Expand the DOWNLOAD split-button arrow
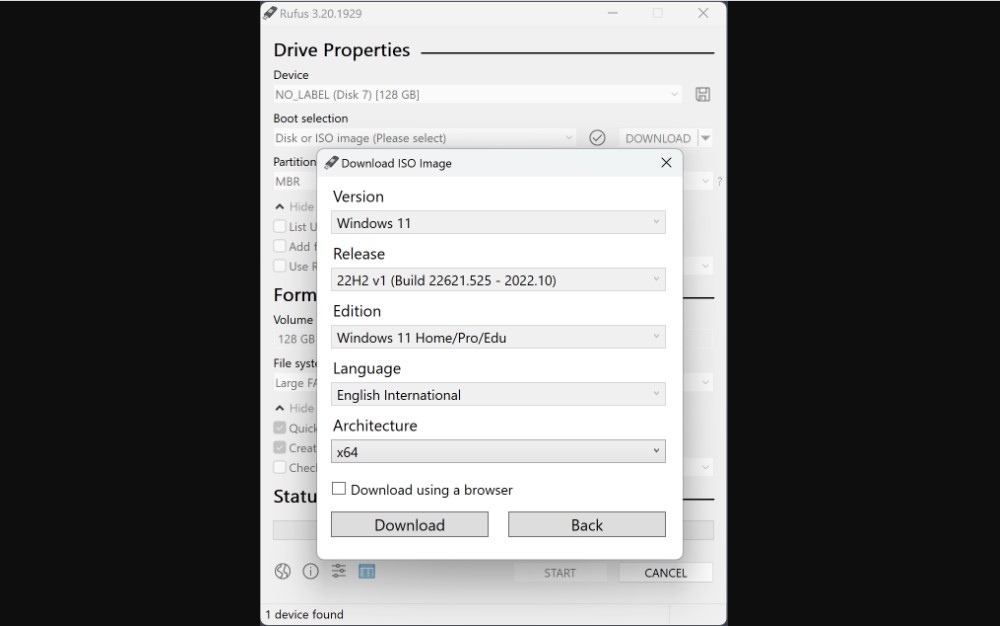Screen dimensions: 1000x626 (706, 138)
